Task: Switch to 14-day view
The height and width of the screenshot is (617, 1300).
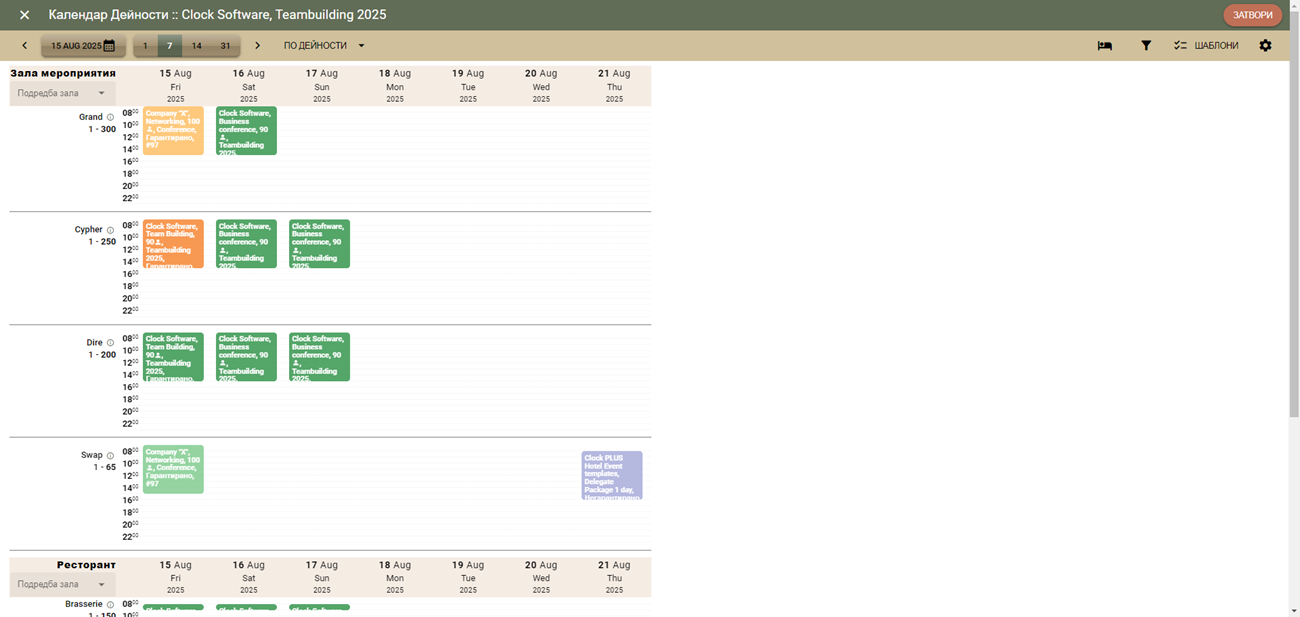Action: point(197,46)
